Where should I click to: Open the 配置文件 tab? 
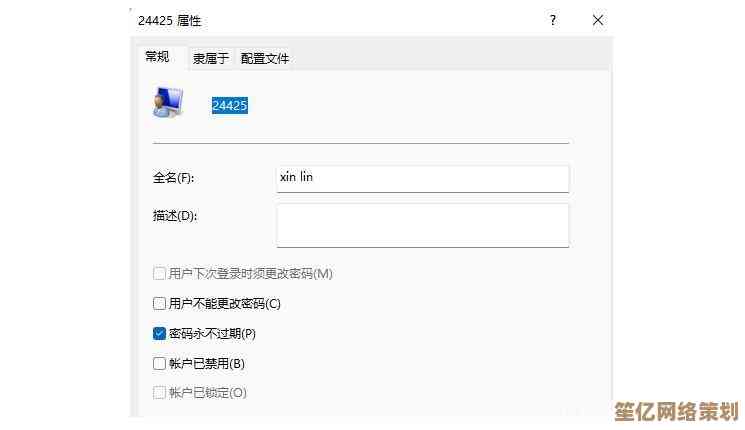tap(265, 58)
